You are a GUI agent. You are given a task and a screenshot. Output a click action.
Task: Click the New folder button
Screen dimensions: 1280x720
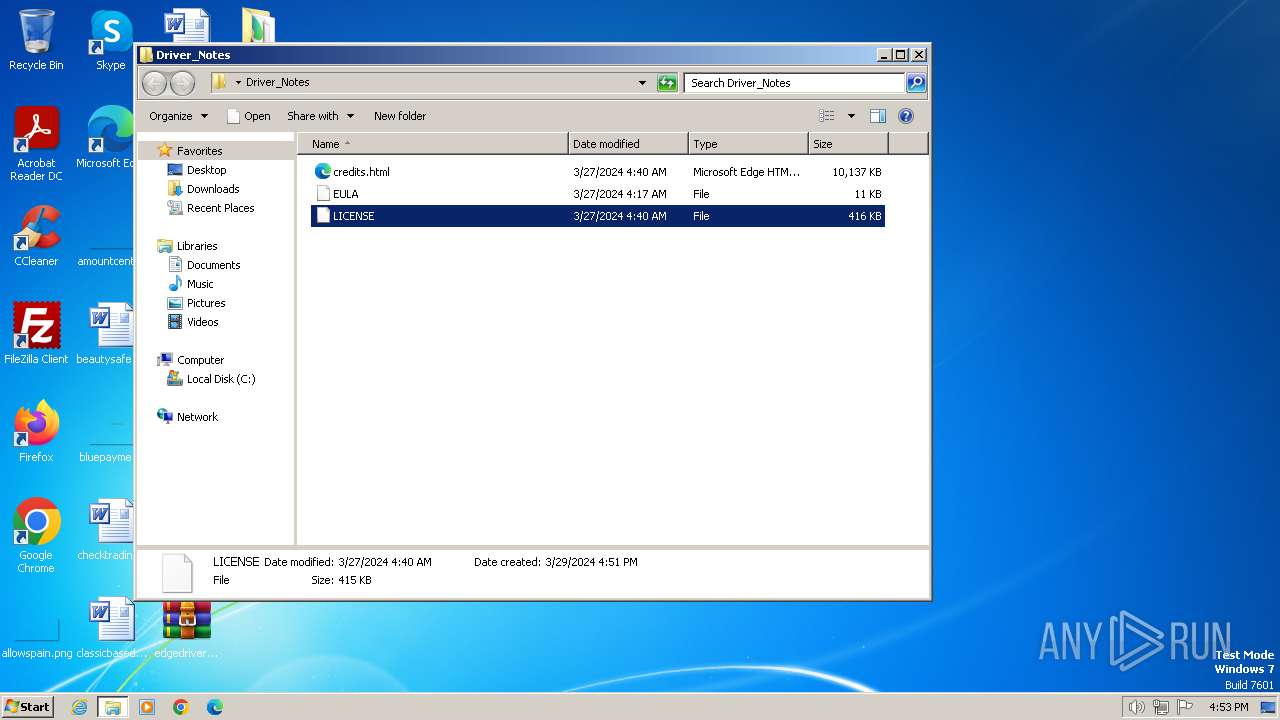tap(400, 116)
